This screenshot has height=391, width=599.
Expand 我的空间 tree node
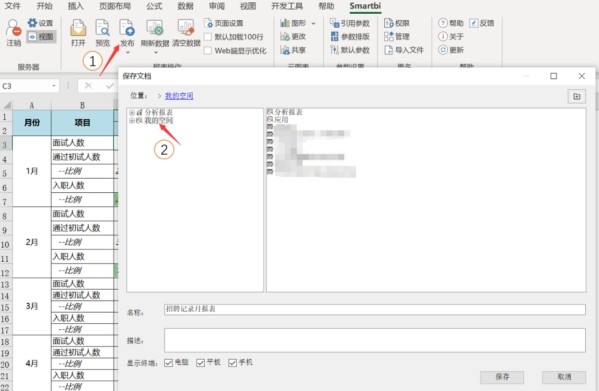pyautogui.click(x=131, y=121)
